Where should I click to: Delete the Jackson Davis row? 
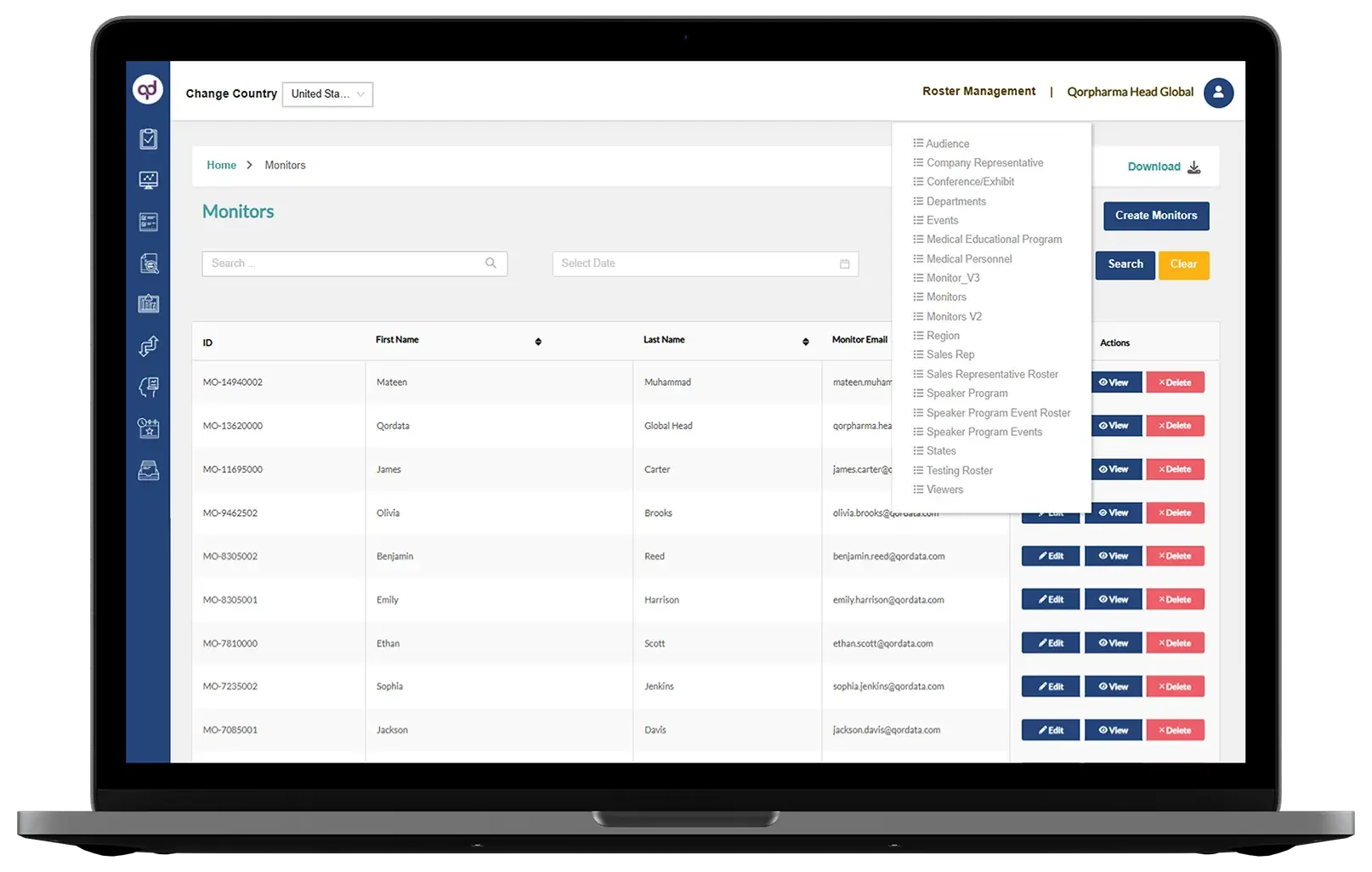point(1175,730)
